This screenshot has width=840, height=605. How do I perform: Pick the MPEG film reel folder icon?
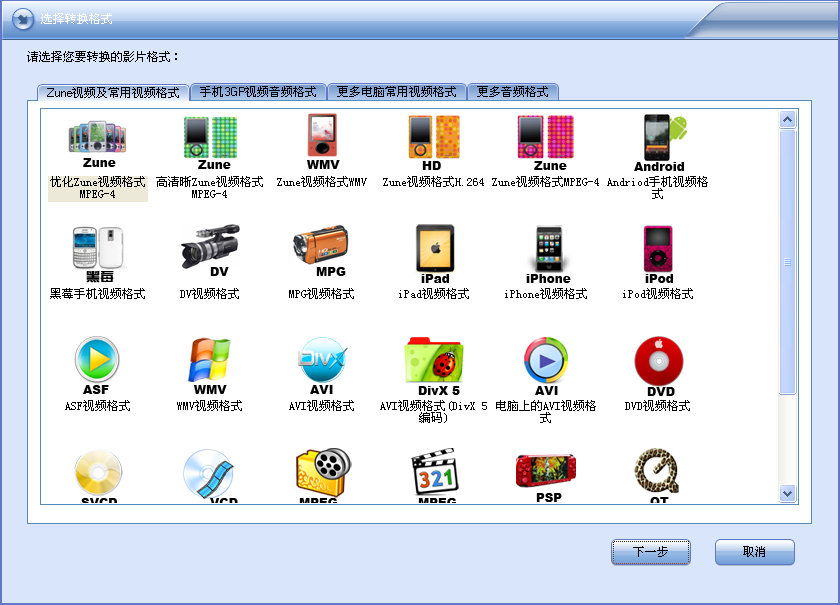click(x=322, y=475)
